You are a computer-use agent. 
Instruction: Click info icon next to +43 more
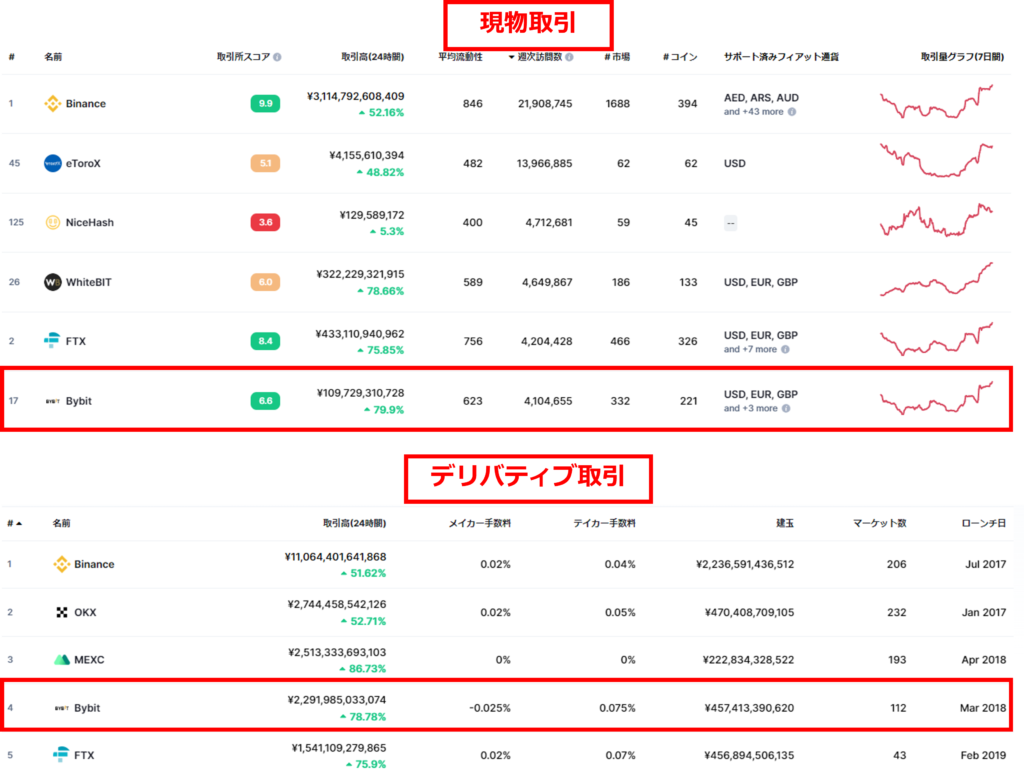pos(792,112)
